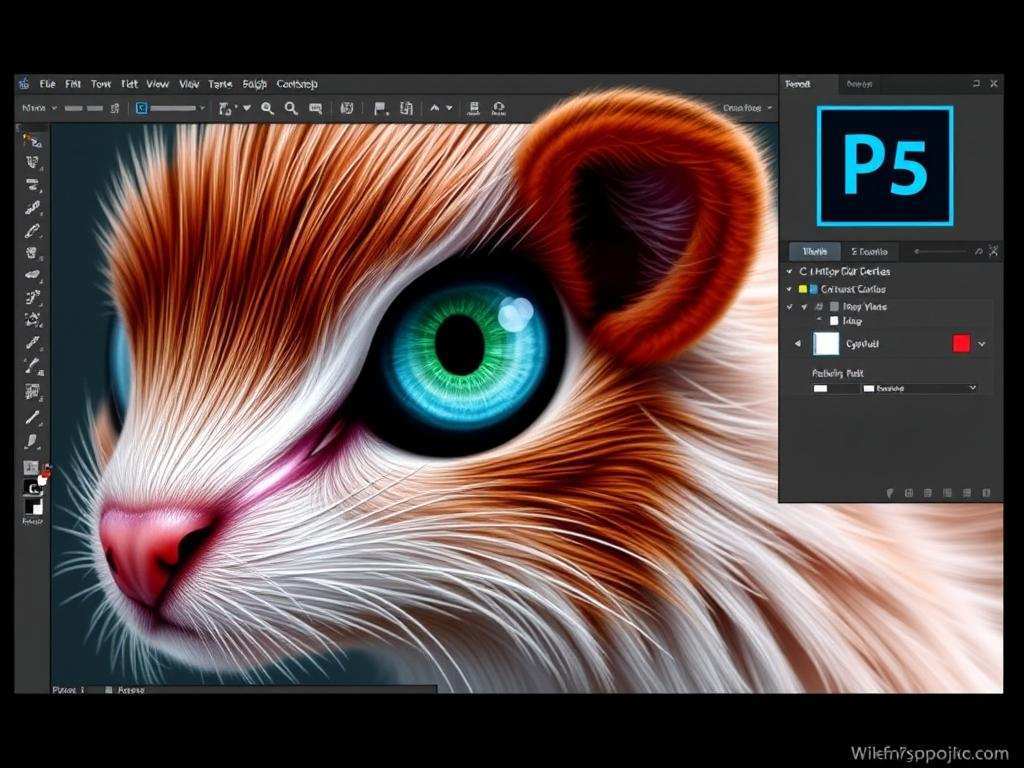This screenshot has width=1024, height=768.
Task: Click the plain magnifier zoom icon
Action: click(291, 108)
